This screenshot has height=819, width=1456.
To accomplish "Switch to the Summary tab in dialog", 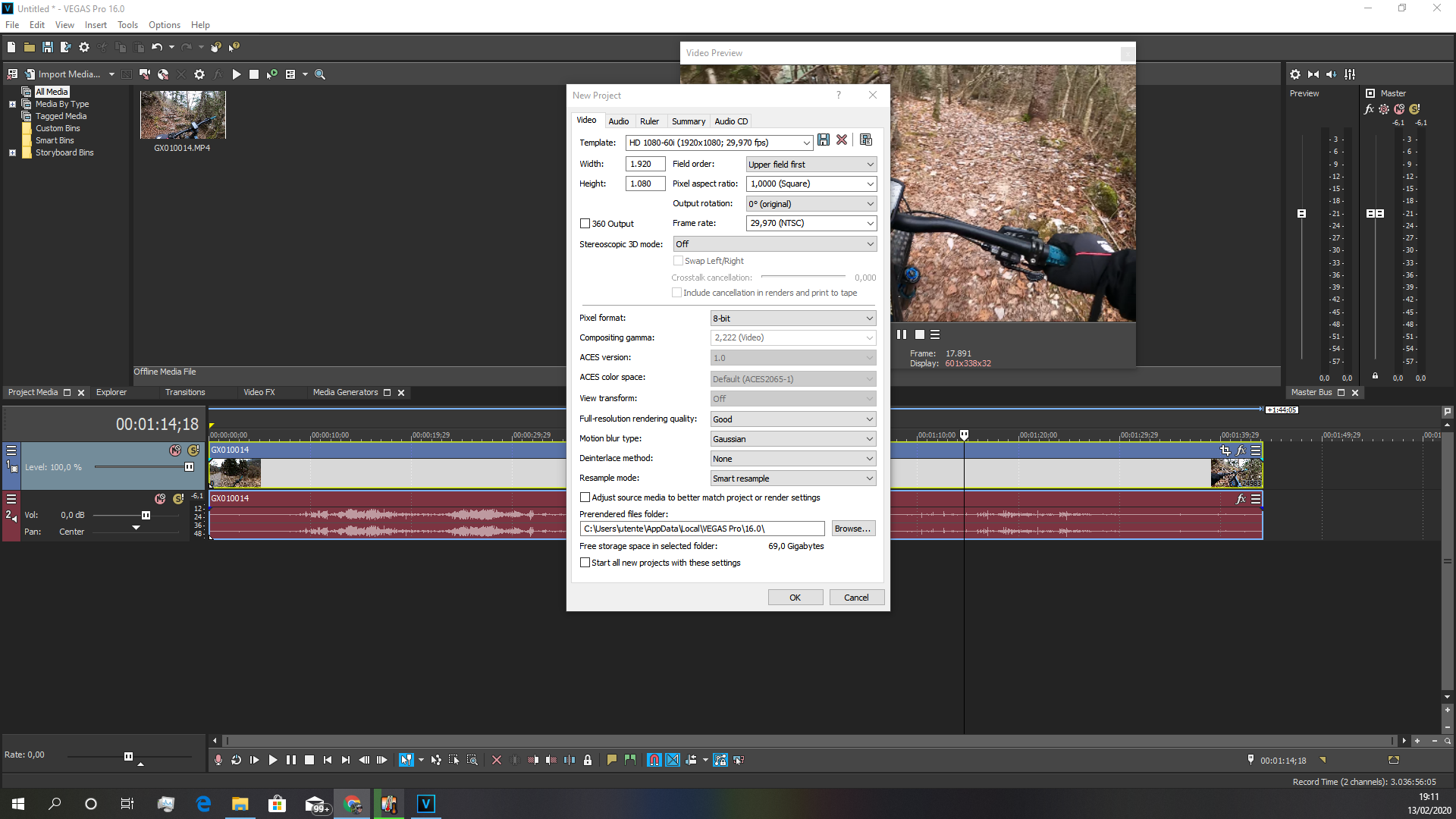I will [689, 121].
